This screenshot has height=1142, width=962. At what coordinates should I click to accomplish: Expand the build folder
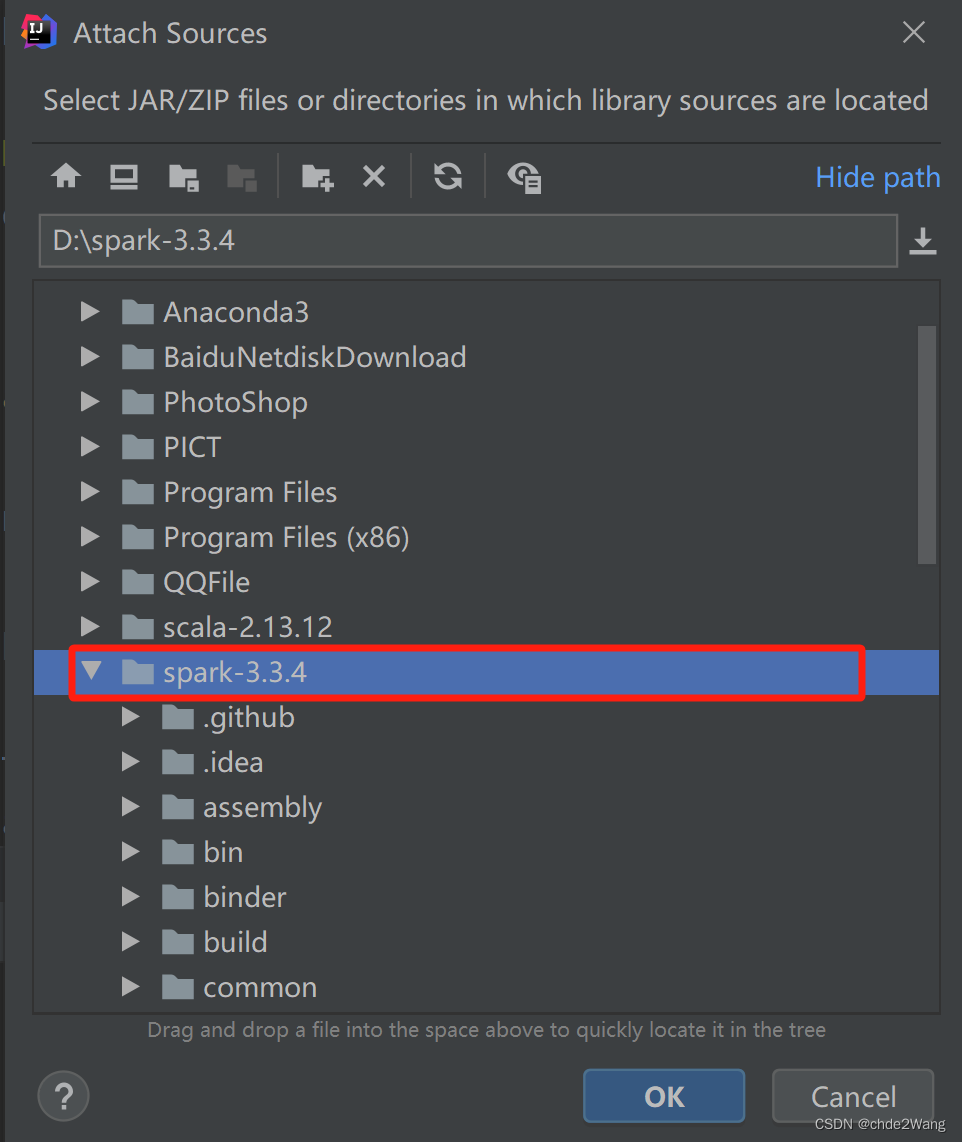[x=131, y=942]
